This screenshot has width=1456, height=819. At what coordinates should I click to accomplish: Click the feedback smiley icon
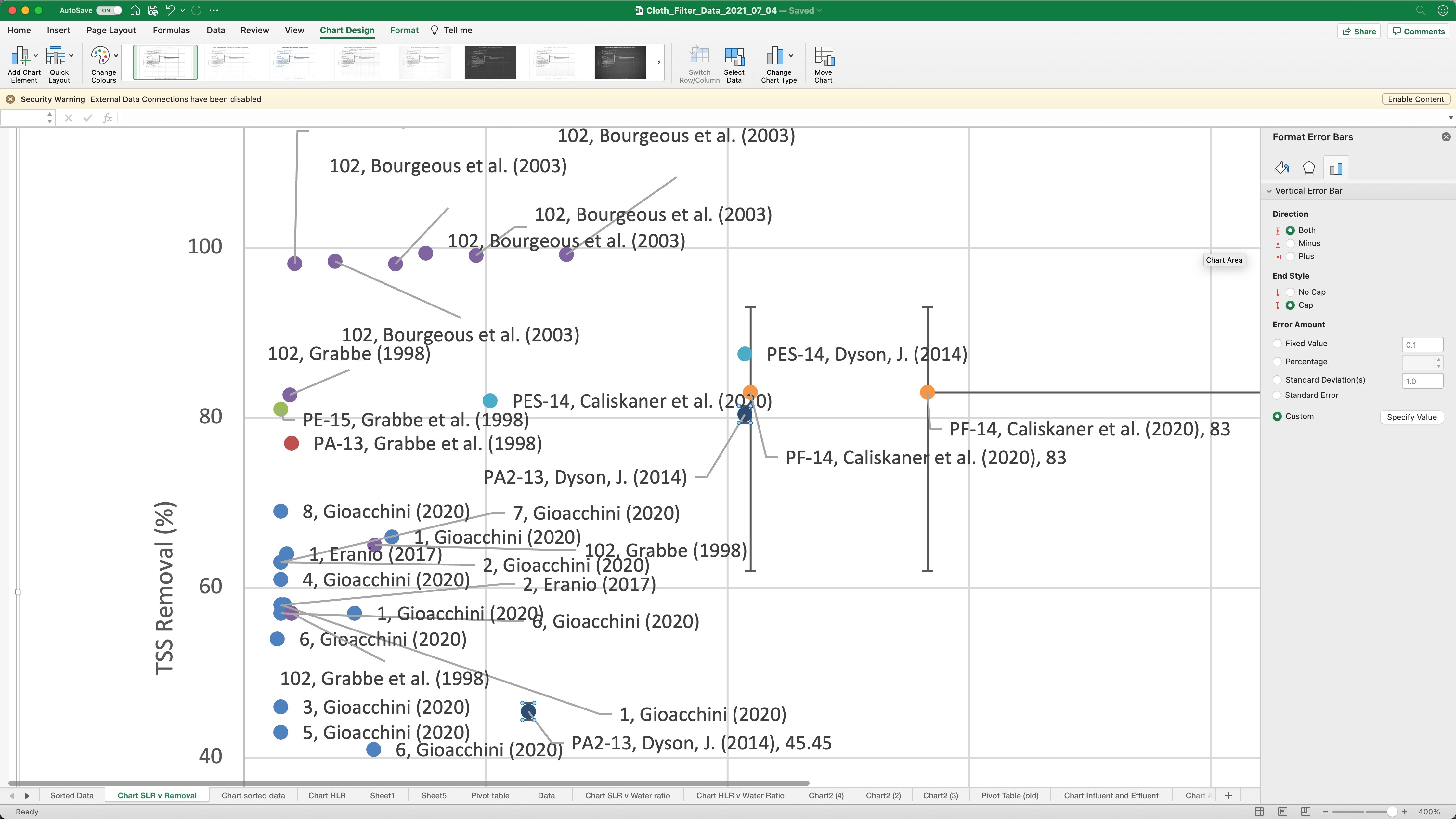coord(1442,10)
